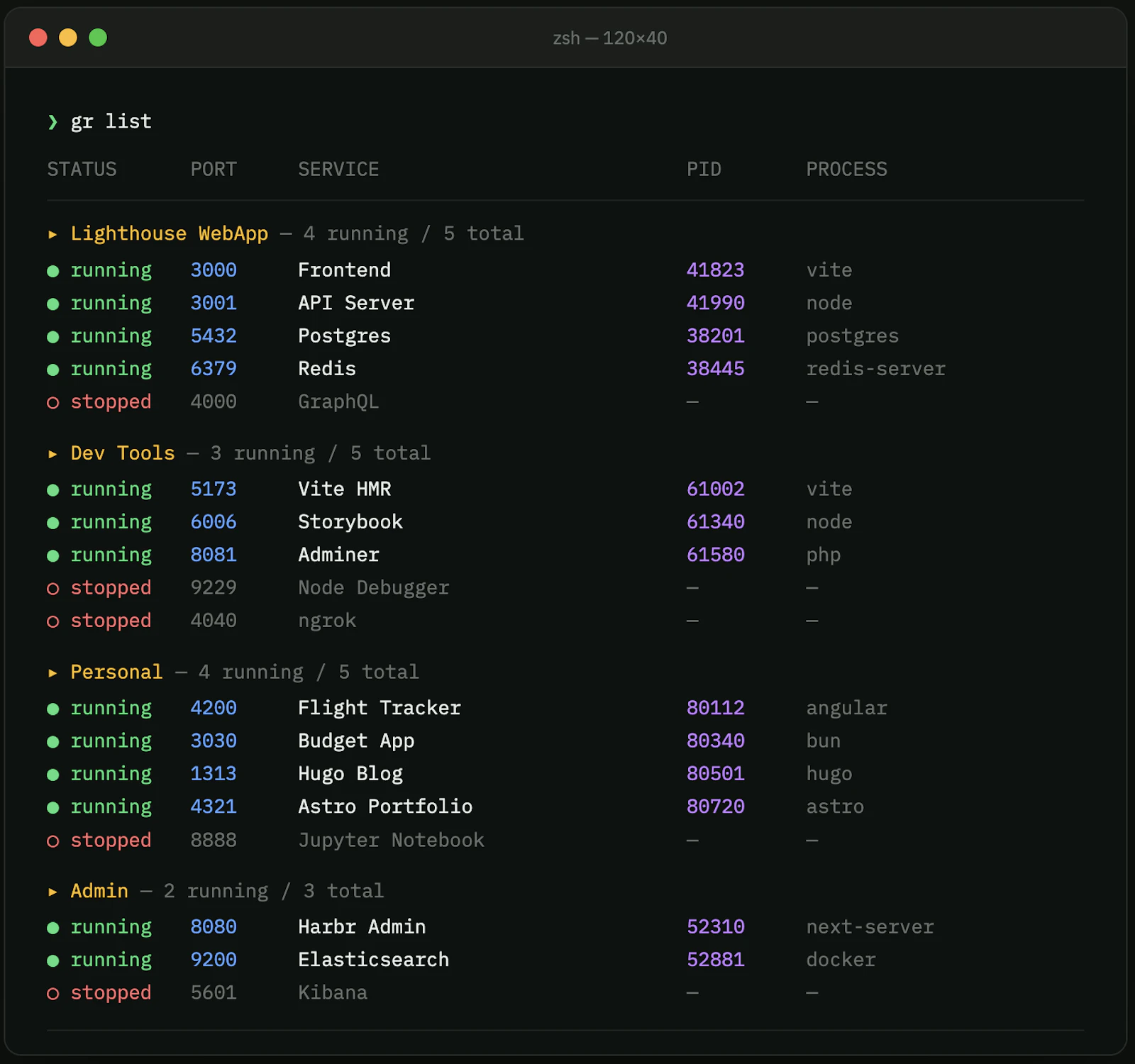The width and height of the screenshot is (1135, 1064).
Task: Click port number 5173
Action: click(x=214, y=489)
